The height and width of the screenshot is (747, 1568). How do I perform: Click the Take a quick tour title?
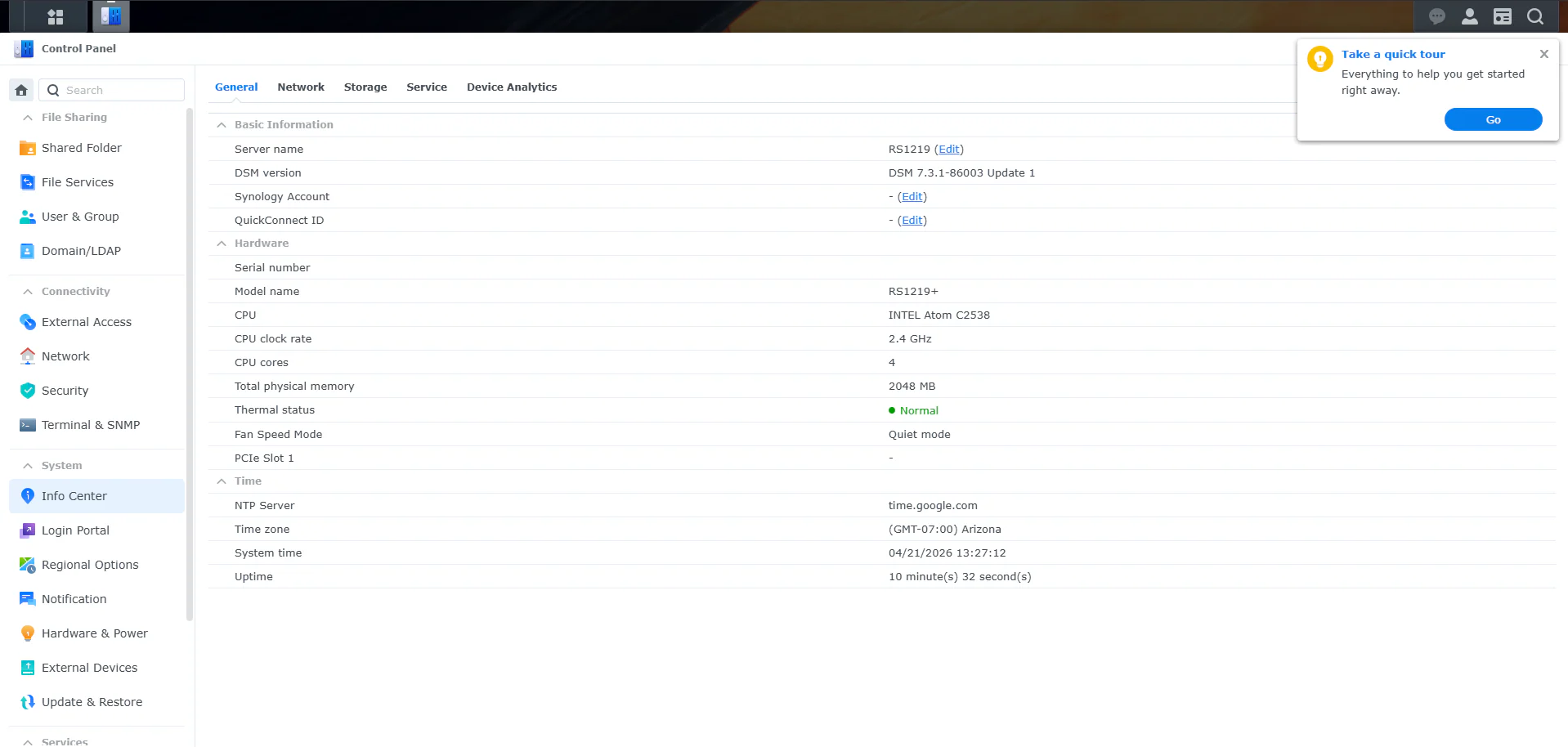point(1393,54)
